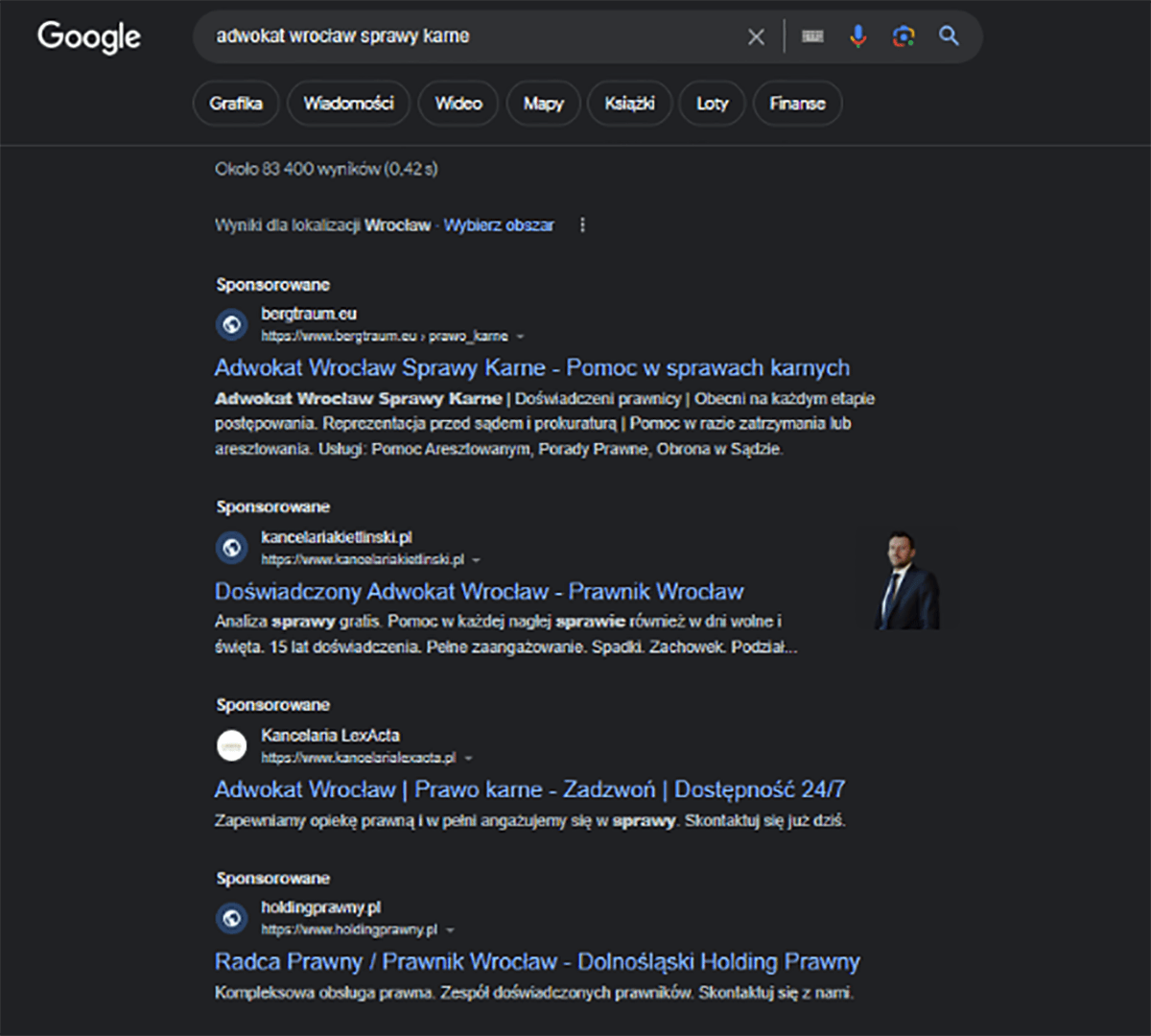Click the lawyer photo thumbnail
The height and width of the screenshot is (1036, 1151).
pyautogui.click(x=907, y=578)
